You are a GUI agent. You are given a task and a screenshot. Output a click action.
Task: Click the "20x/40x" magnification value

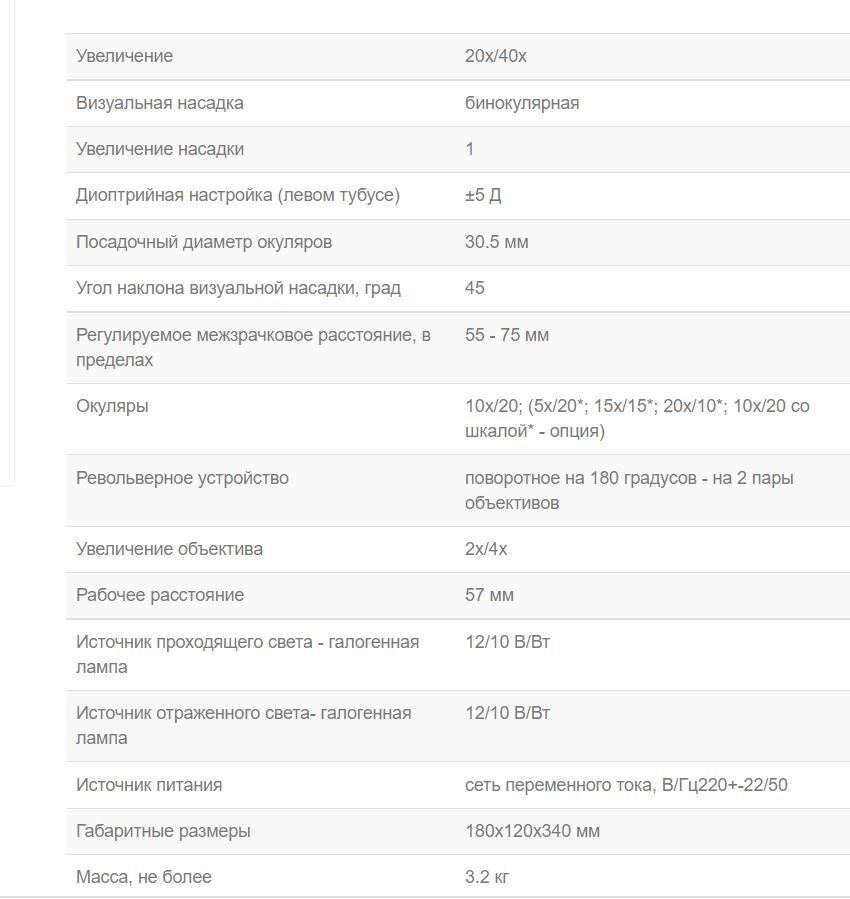pos(495,56)
